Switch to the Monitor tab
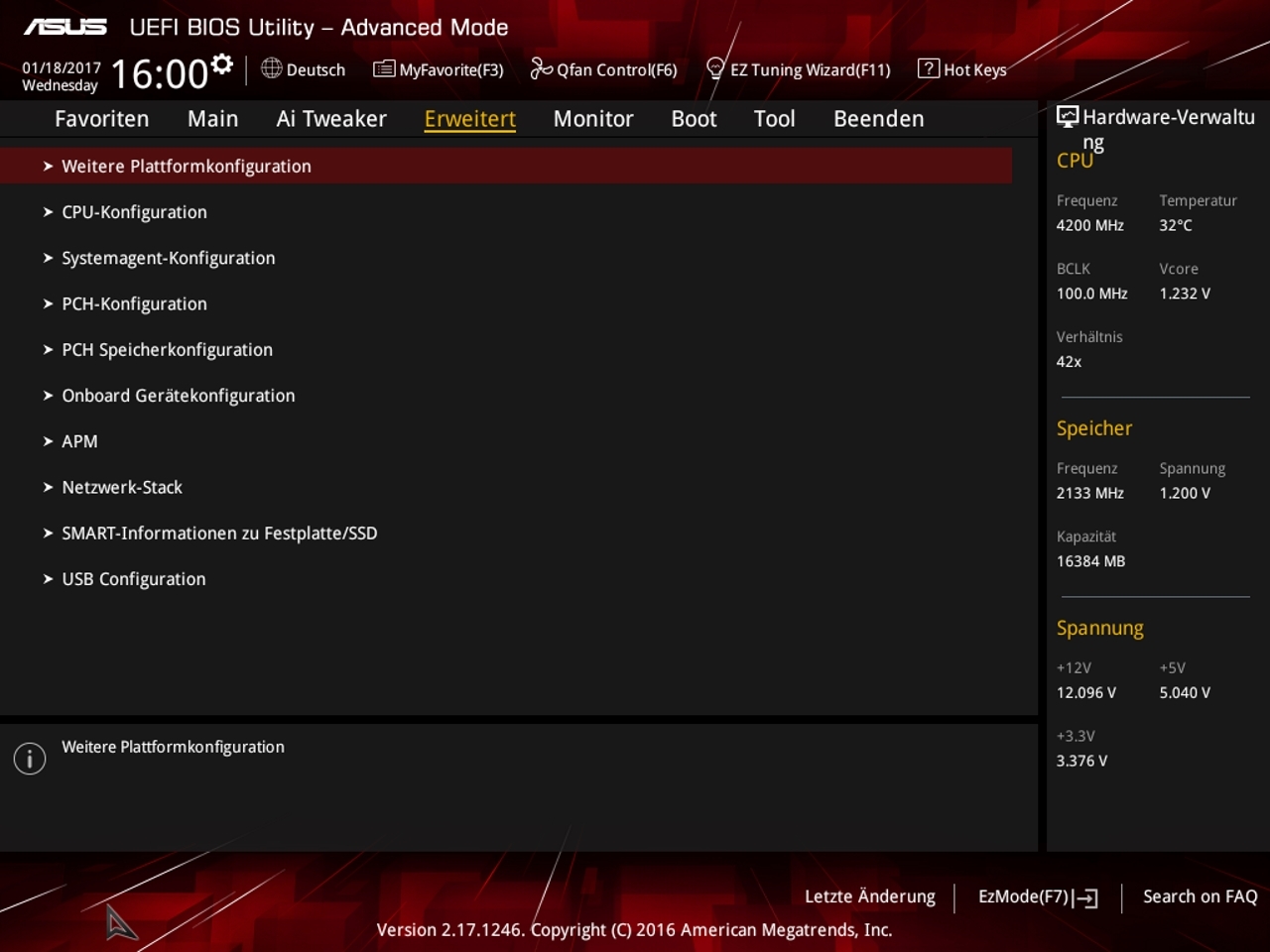This screenshot has width=1270, height=952. pos(593,119)
